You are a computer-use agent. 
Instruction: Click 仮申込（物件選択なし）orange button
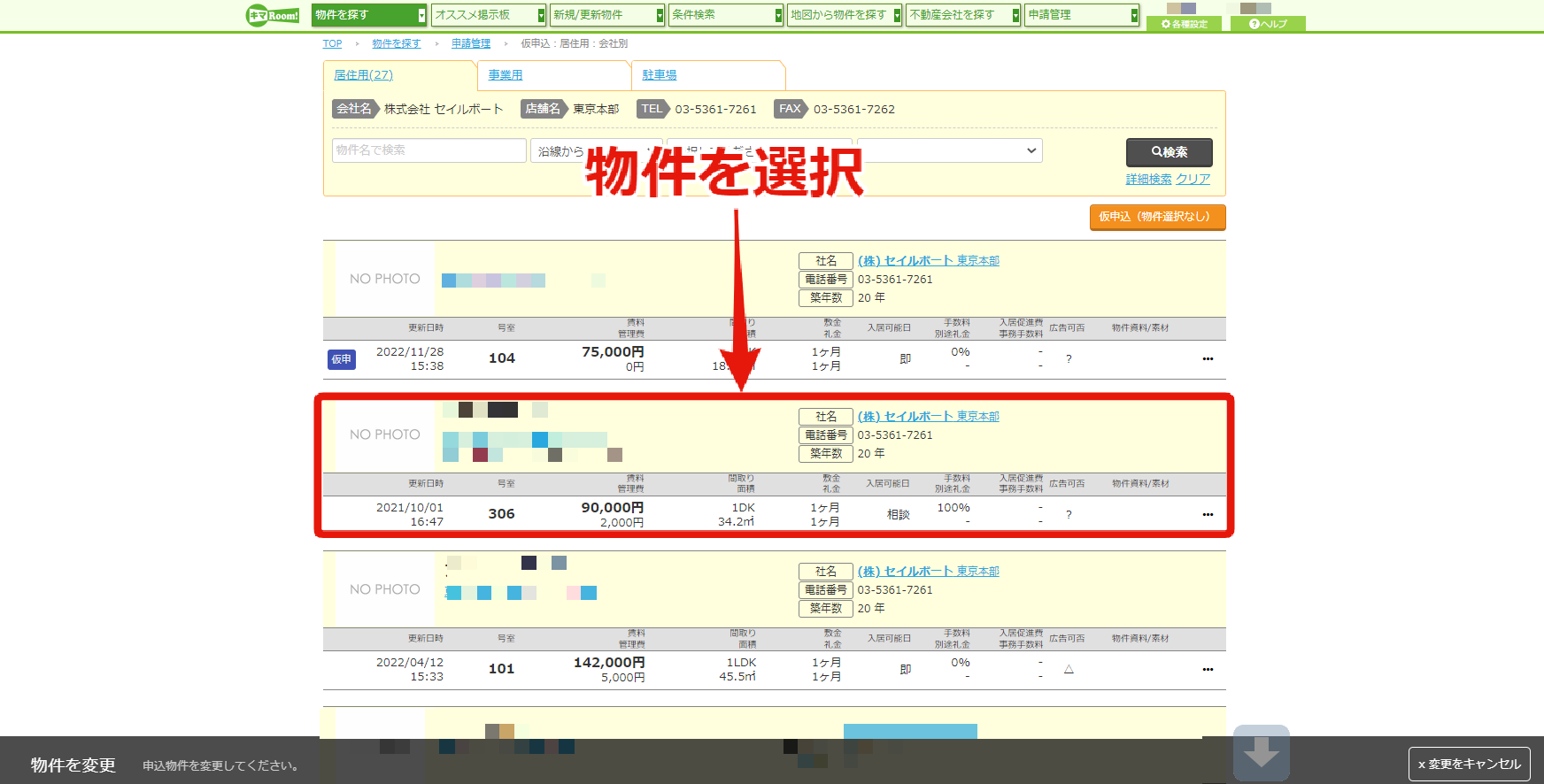[1157, 217]
